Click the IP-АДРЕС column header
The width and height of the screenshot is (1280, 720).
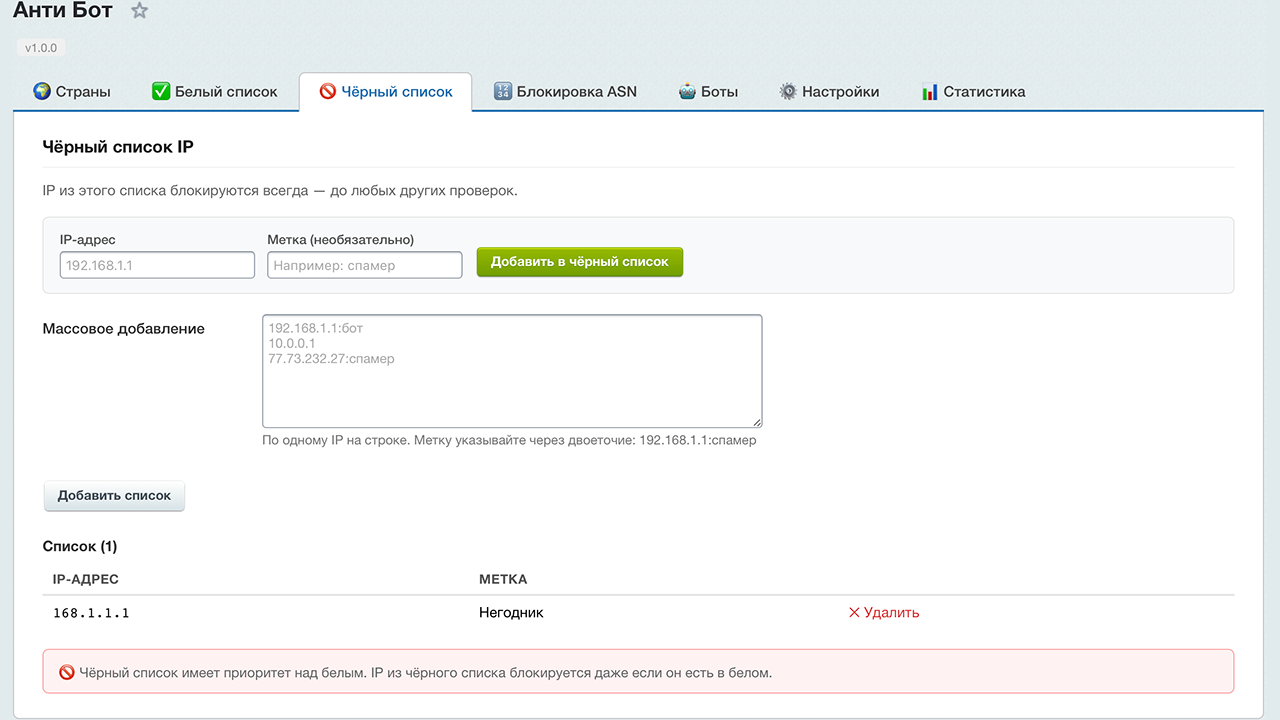[86, 579]
